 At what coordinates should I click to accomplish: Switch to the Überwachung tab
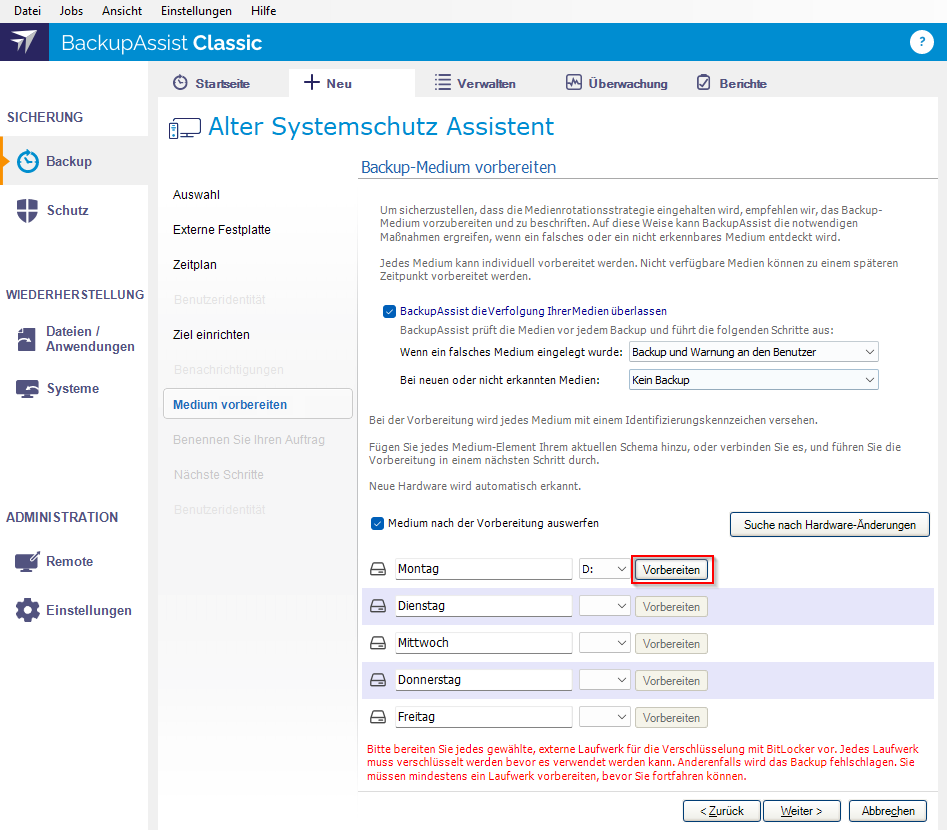click(617, 83)
